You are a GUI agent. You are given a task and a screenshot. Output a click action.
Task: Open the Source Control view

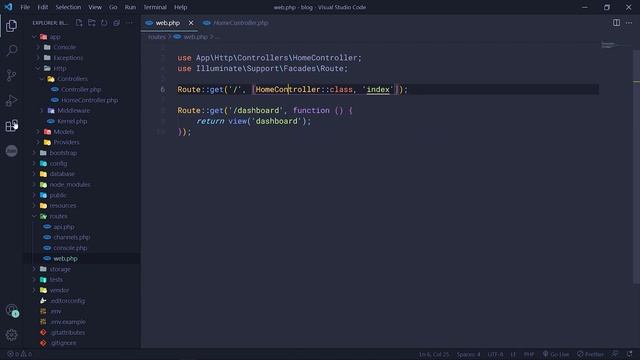tap(11, 76)
